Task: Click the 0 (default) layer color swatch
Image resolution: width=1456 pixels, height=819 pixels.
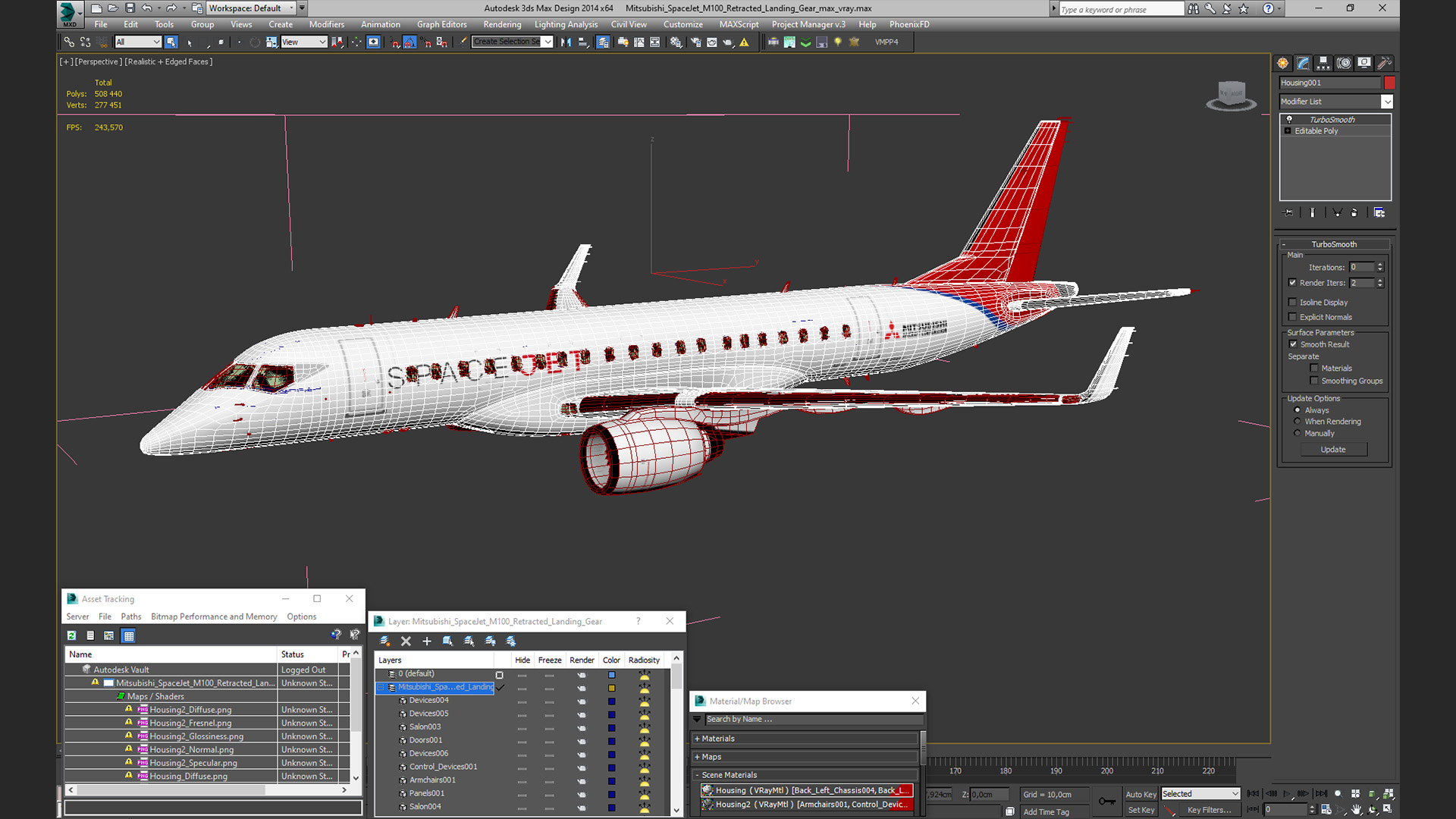Action: [x=611, y=675]
